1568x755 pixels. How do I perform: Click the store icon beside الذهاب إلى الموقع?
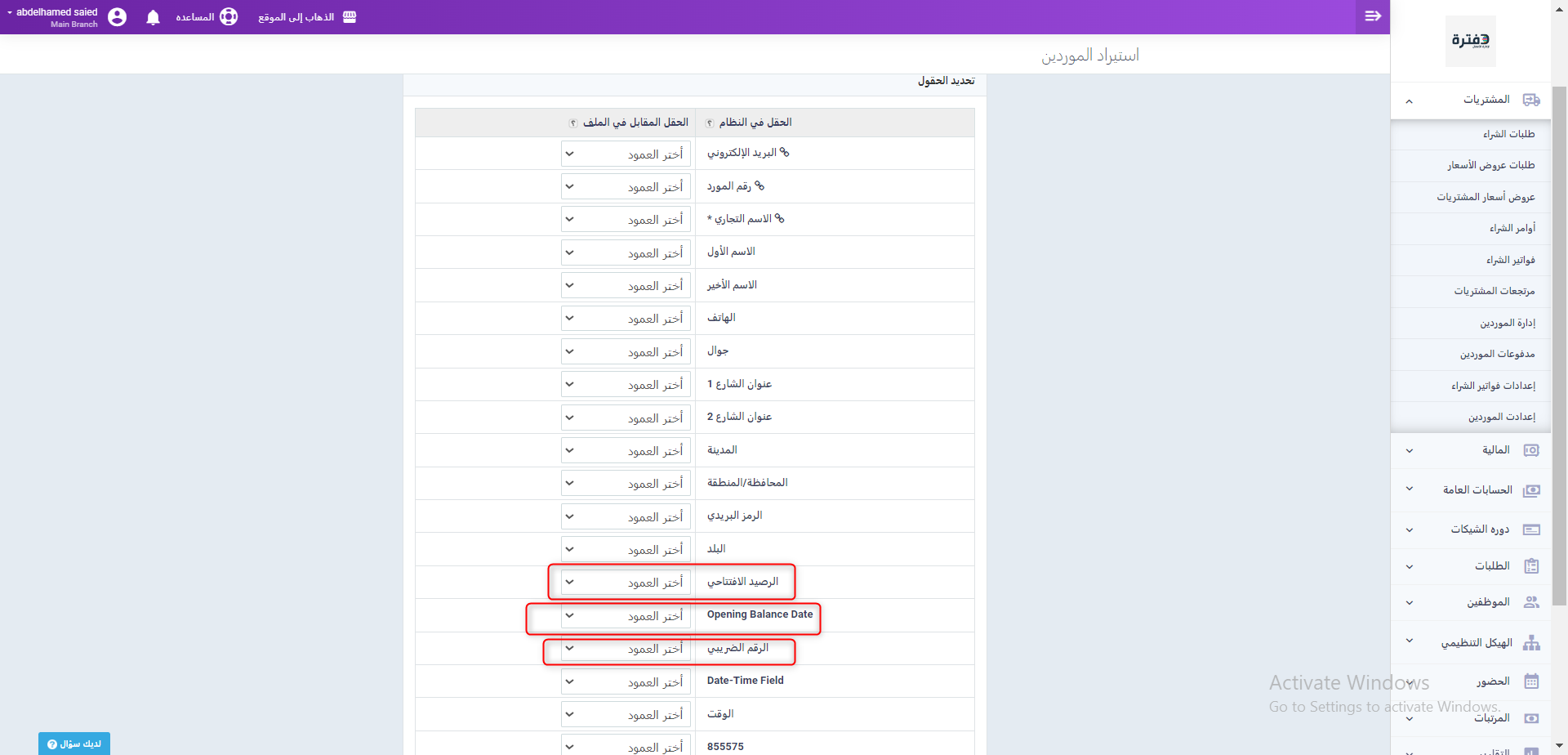[x=350, y=17]
